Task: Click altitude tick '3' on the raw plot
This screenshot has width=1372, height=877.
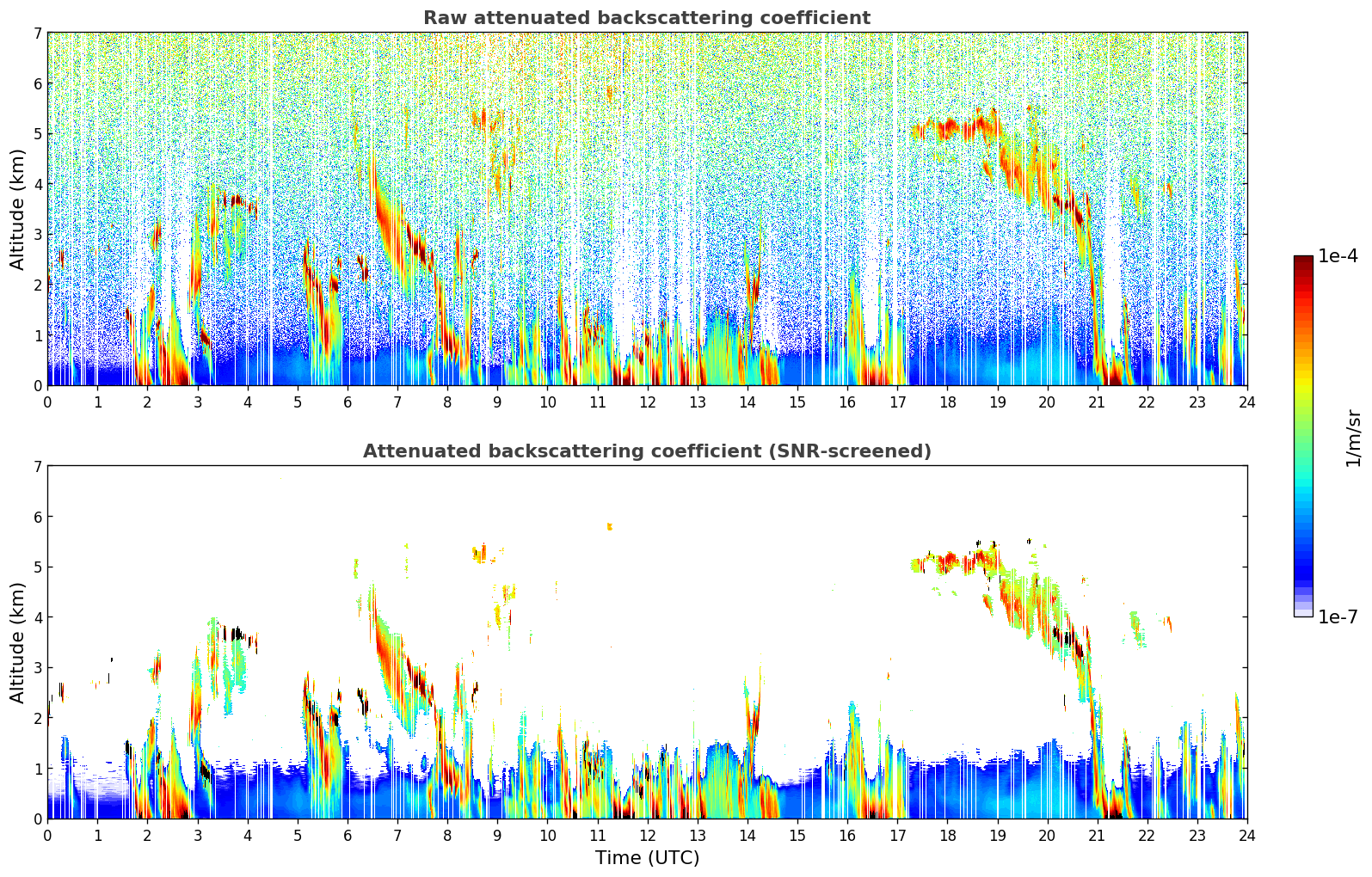Action: point(37,234)
